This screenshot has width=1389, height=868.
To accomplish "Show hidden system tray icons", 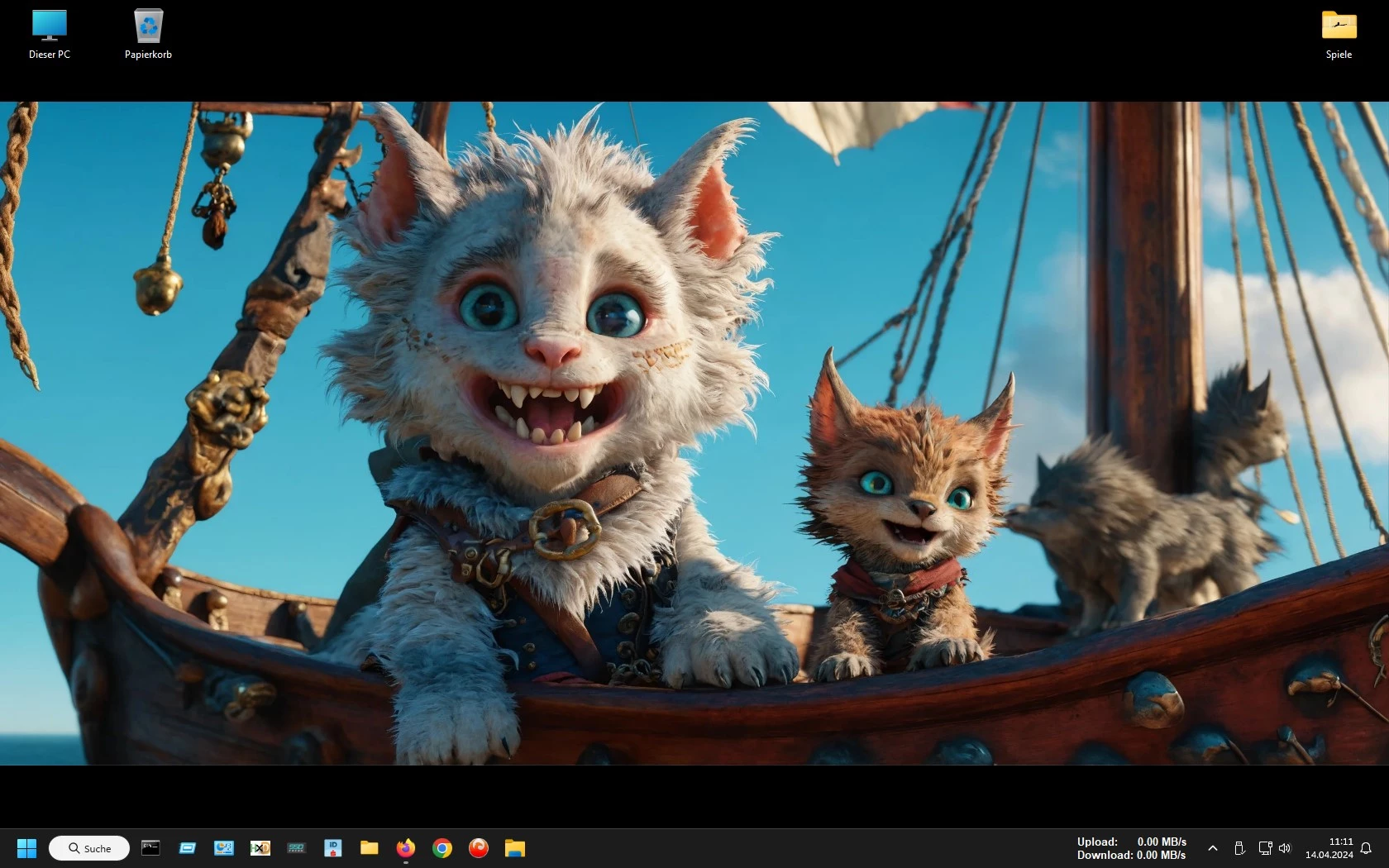I will pyautogui.click(x=1213, y=848).
